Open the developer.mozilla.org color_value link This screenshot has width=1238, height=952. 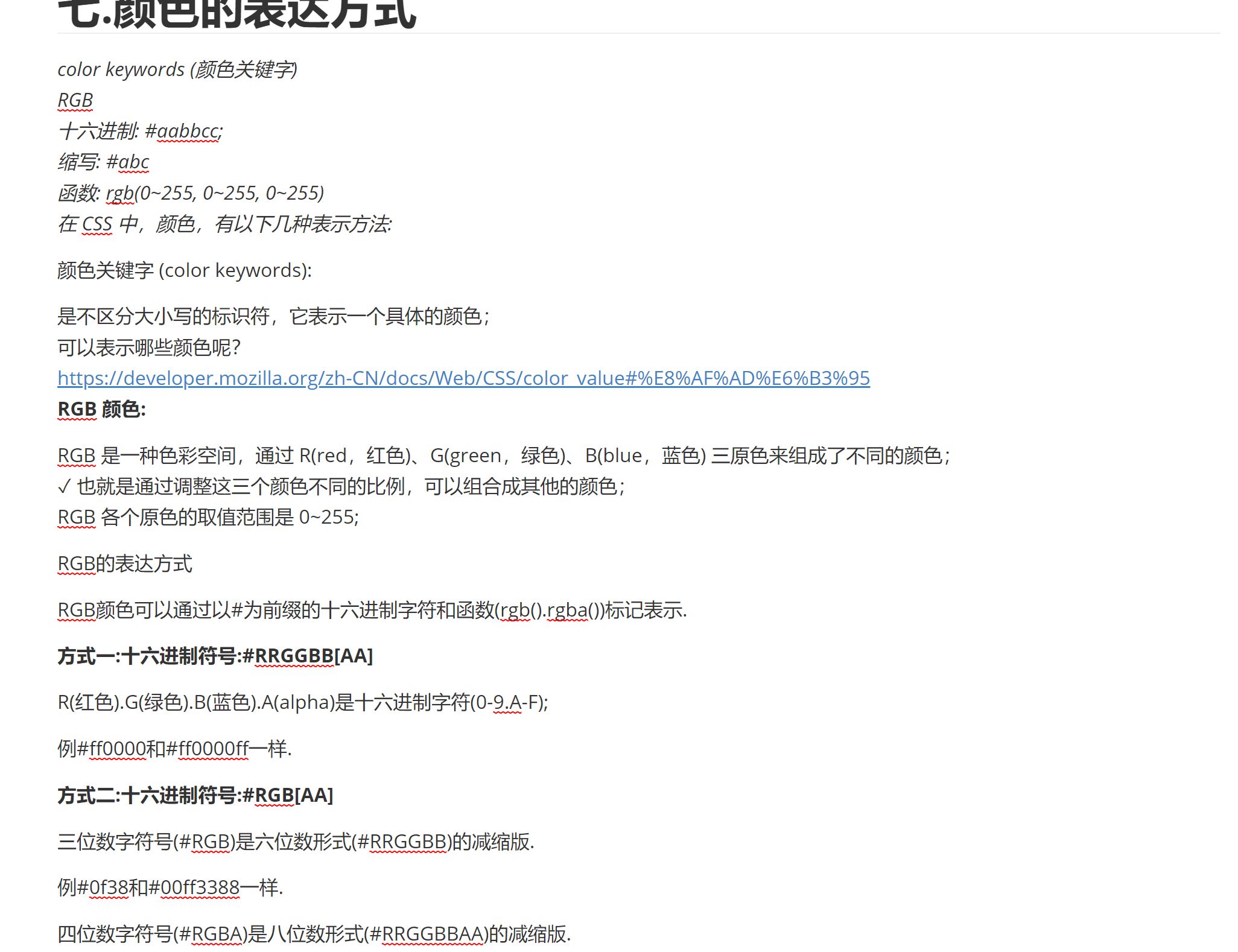pyautogui.click(x=463, y=378)
